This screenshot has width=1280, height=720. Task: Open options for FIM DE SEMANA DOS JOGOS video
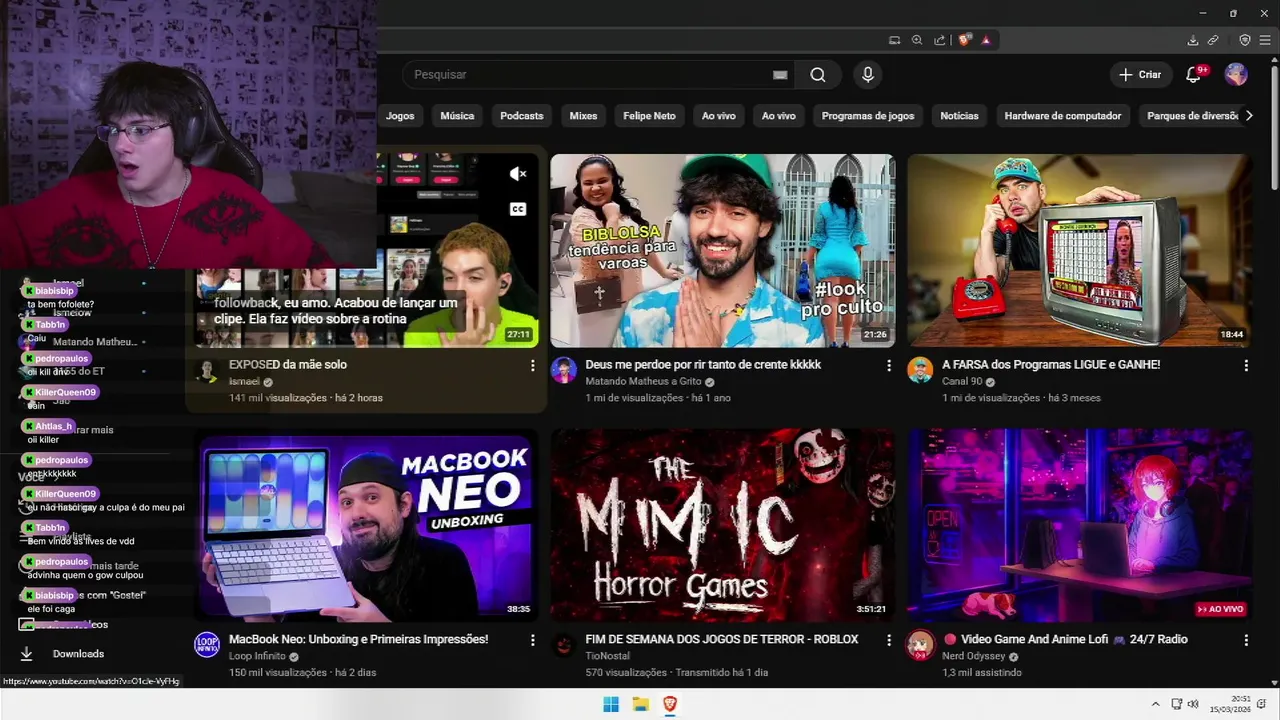click(x=889, y=640)
